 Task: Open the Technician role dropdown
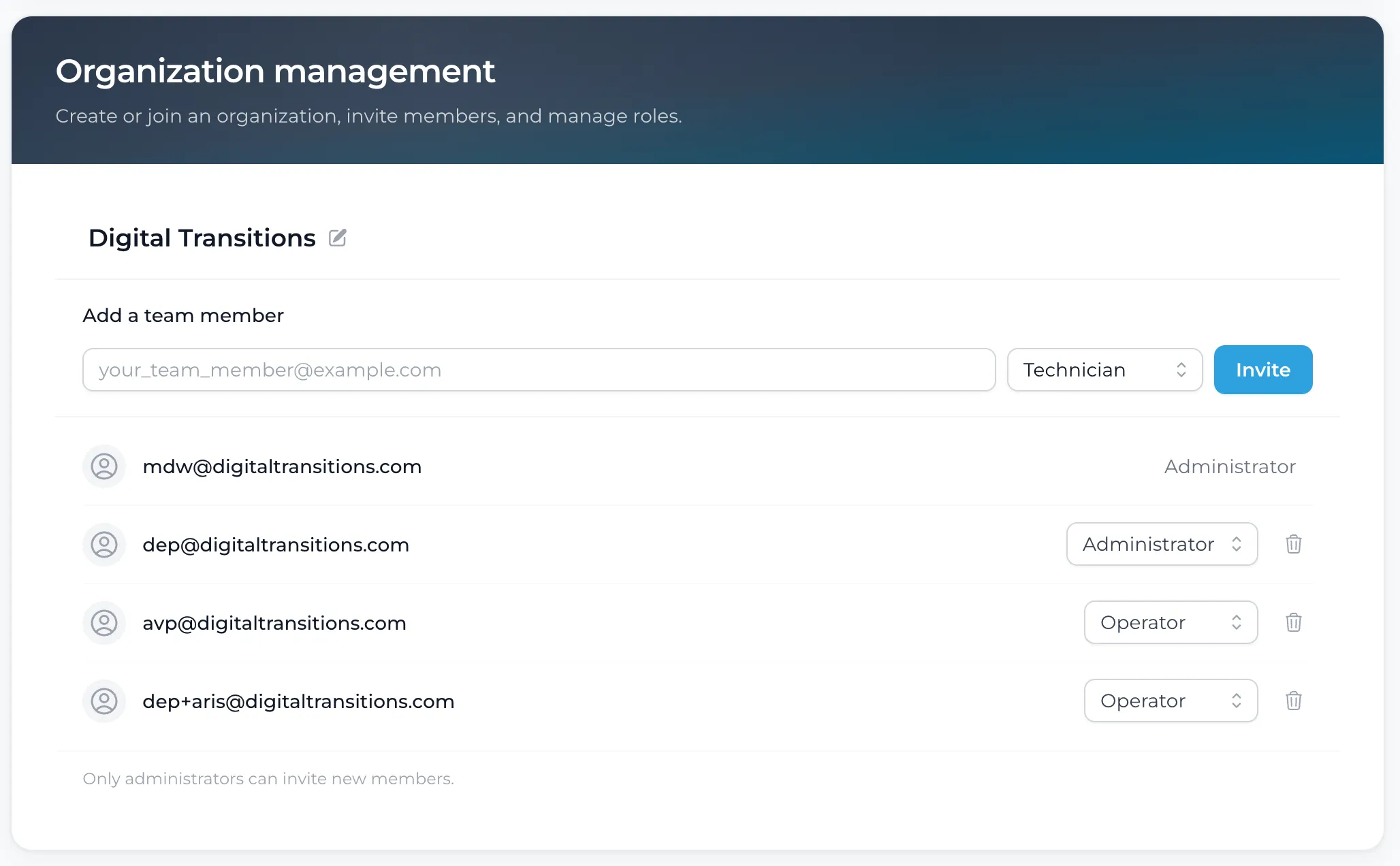[1104, 370]
